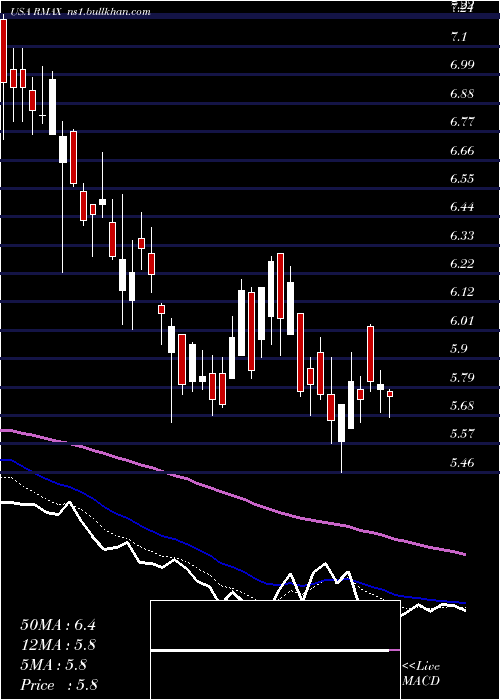500x700 pixels.
Task: Click the first tall red candle at top left
Action: 4,51
